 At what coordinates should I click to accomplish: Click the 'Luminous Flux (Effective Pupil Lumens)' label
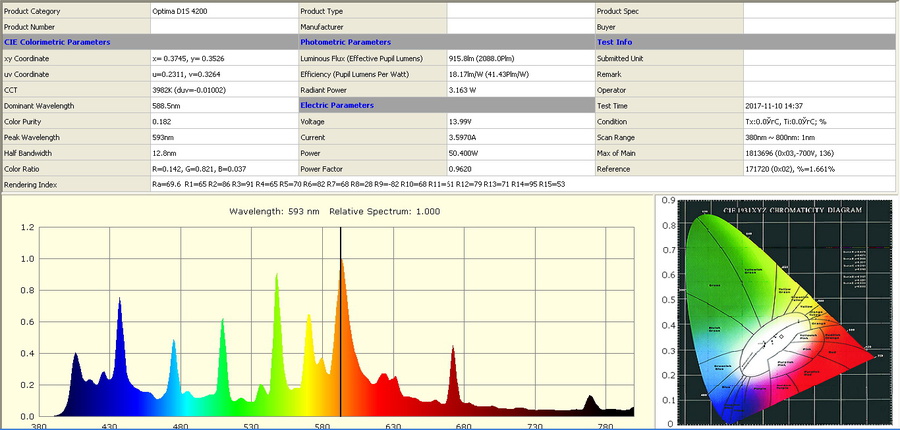(x=361, y=59)
